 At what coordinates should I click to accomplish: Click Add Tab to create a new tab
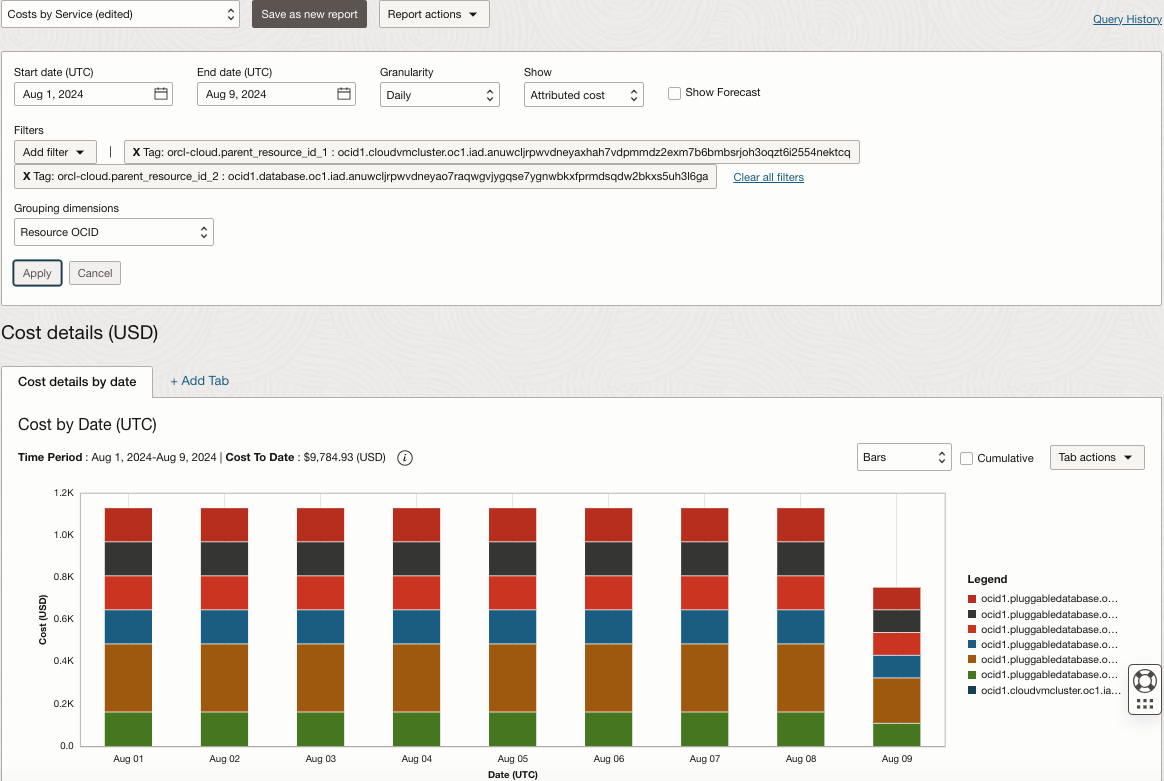tap(198, 381)
